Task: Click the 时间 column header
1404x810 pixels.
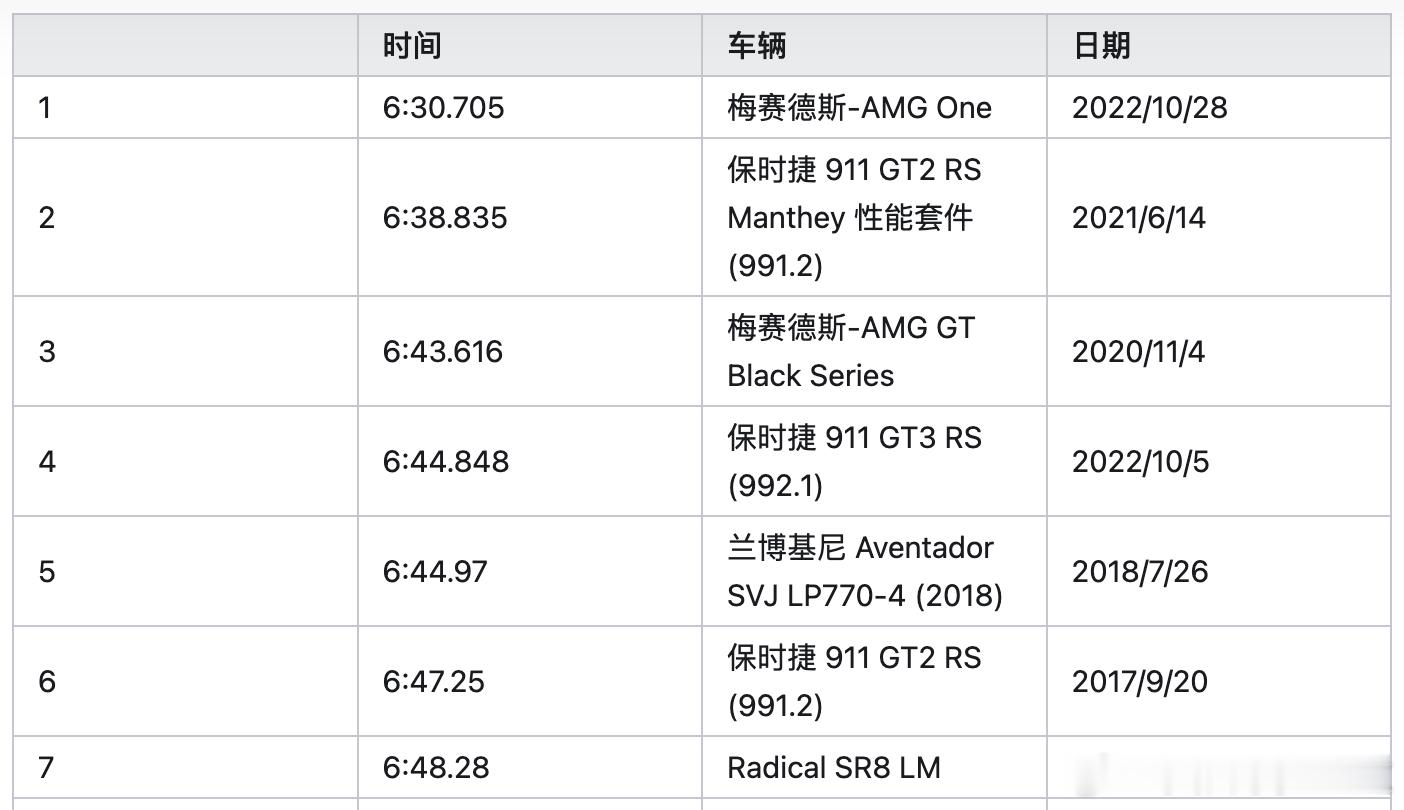Action: [412, 46]
